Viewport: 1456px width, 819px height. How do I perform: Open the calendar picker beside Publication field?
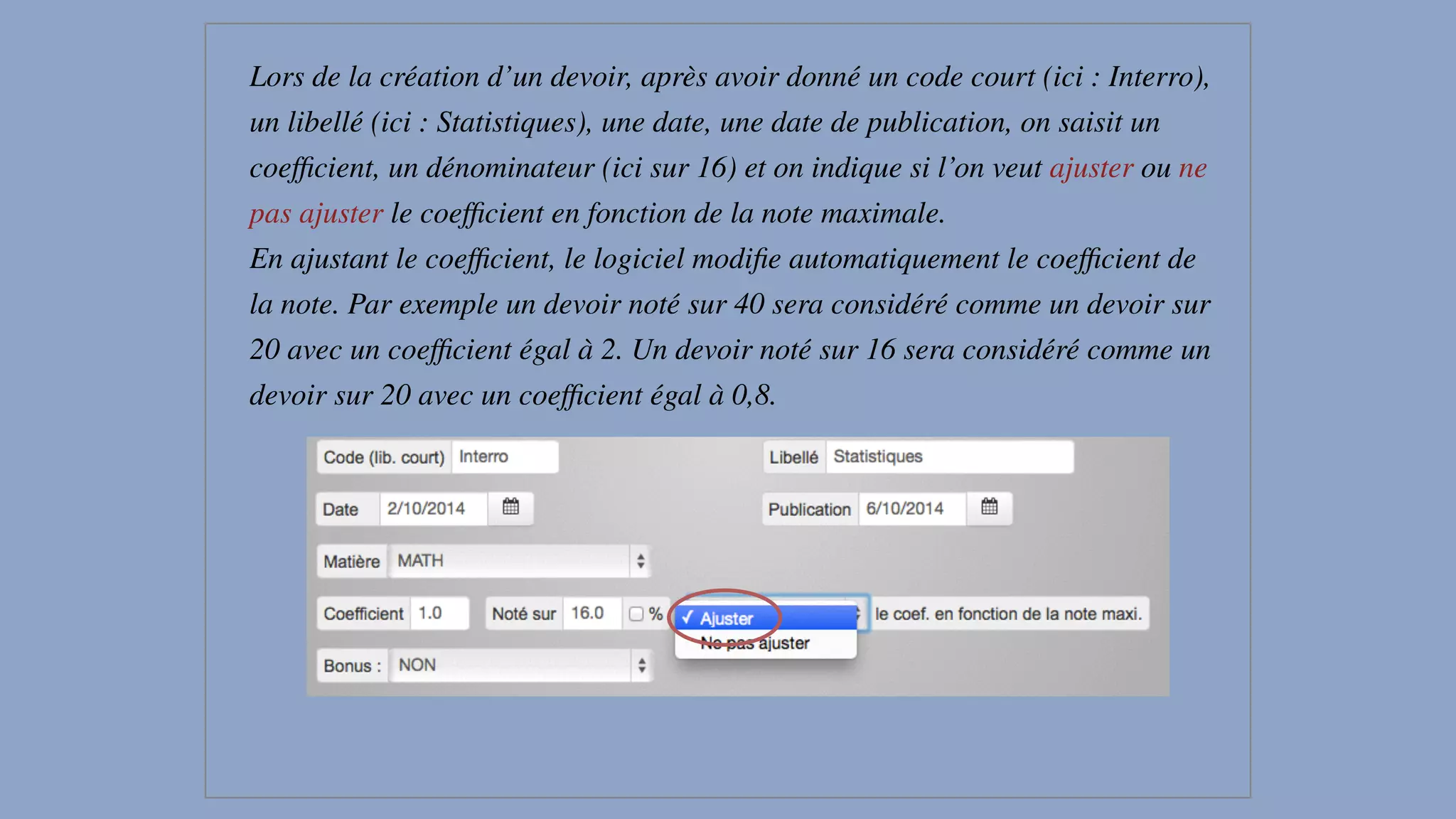pos(989,508)
